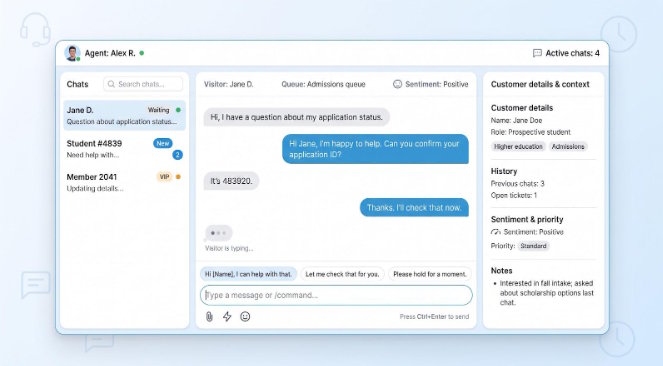Focus the Type a message input field
The height and width of the screenshot is (366, 663).
[x=336, y=295]
